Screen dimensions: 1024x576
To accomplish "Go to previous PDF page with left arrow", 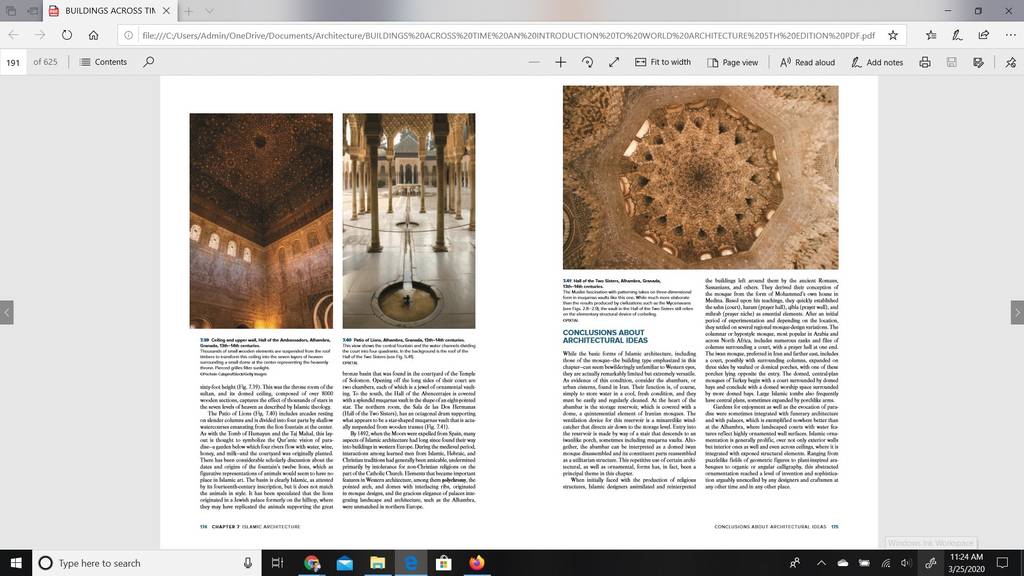I will coord(7,312).
